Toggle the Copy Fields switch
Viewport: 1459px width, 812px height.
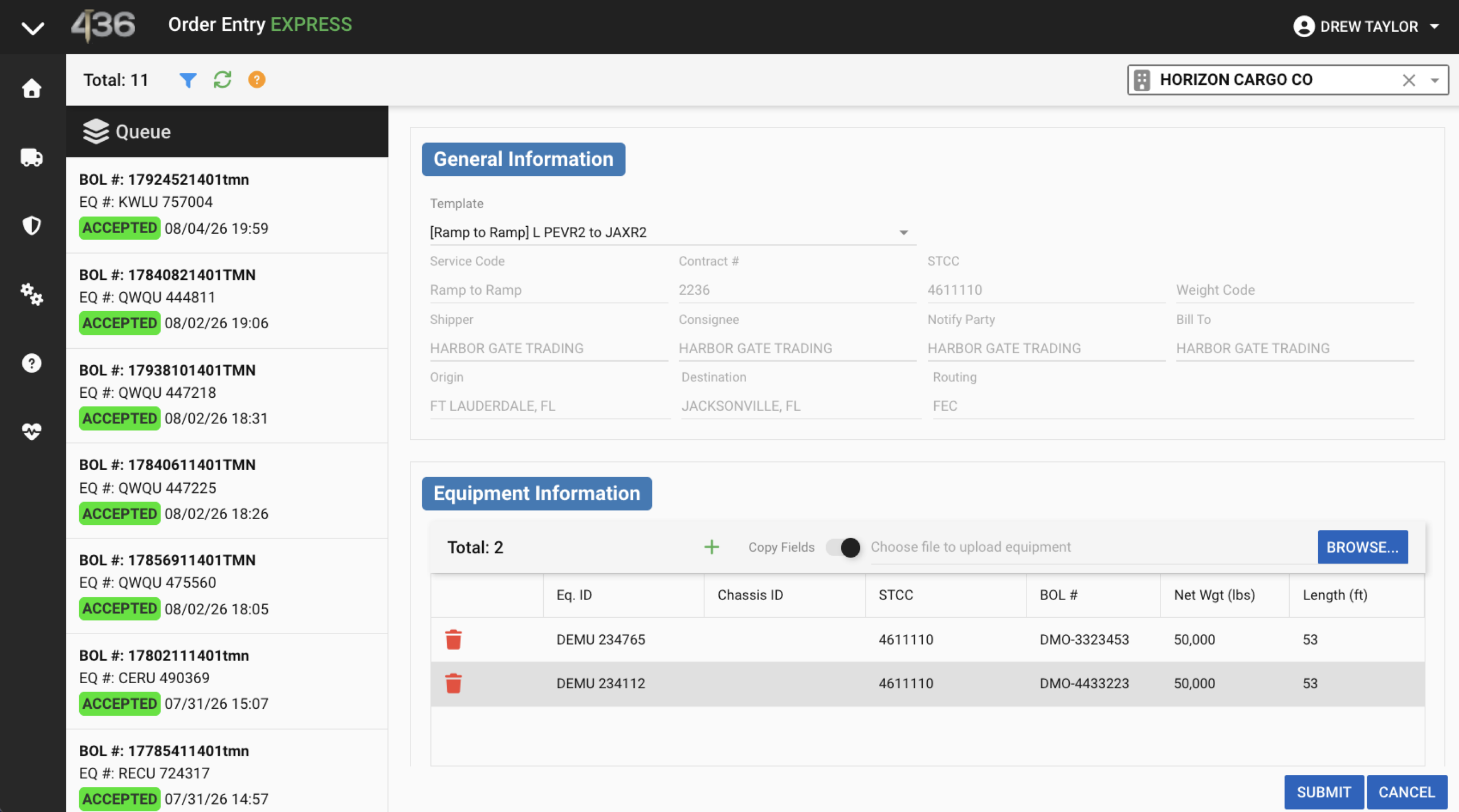tap(843, 547)
